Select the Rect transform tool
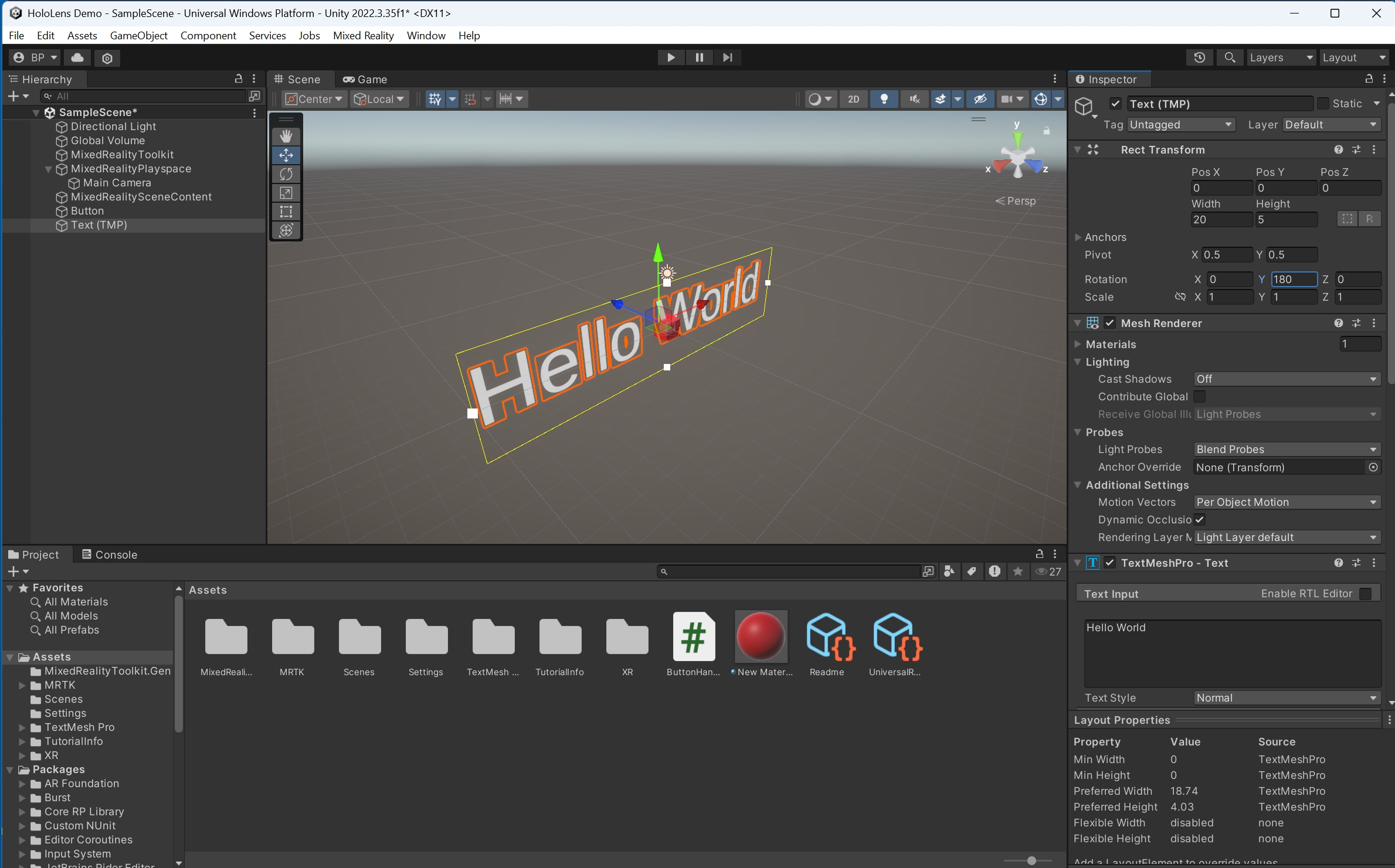The height and width of the screenshot is (868, 1395). [x=286, y=212]
